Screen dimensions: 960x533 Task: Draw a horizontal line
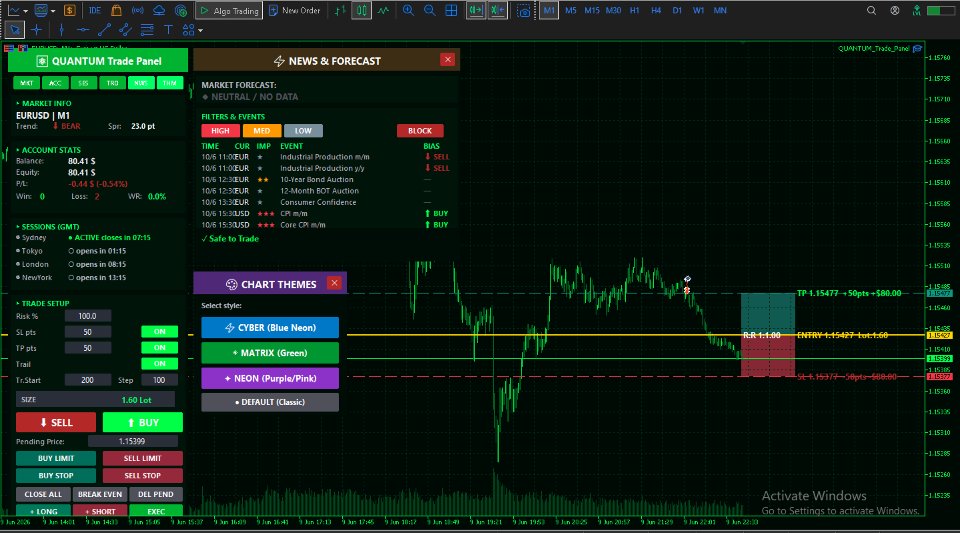point(83,29)
